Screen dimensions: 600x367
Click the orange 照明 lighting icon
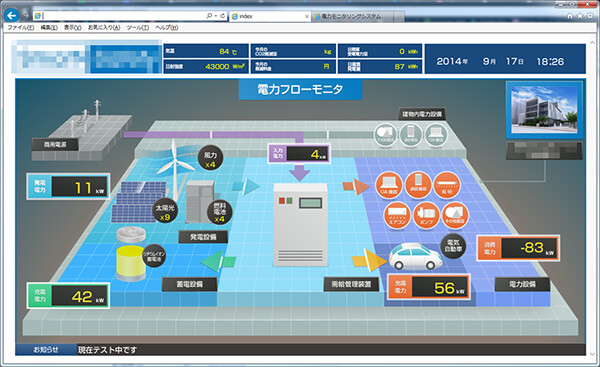pos(447,185)
